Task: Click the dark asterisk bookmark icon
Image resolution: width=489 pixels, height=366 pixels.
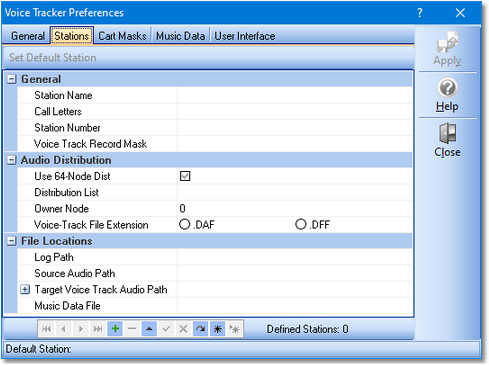Action: click(x=218, y=329)
